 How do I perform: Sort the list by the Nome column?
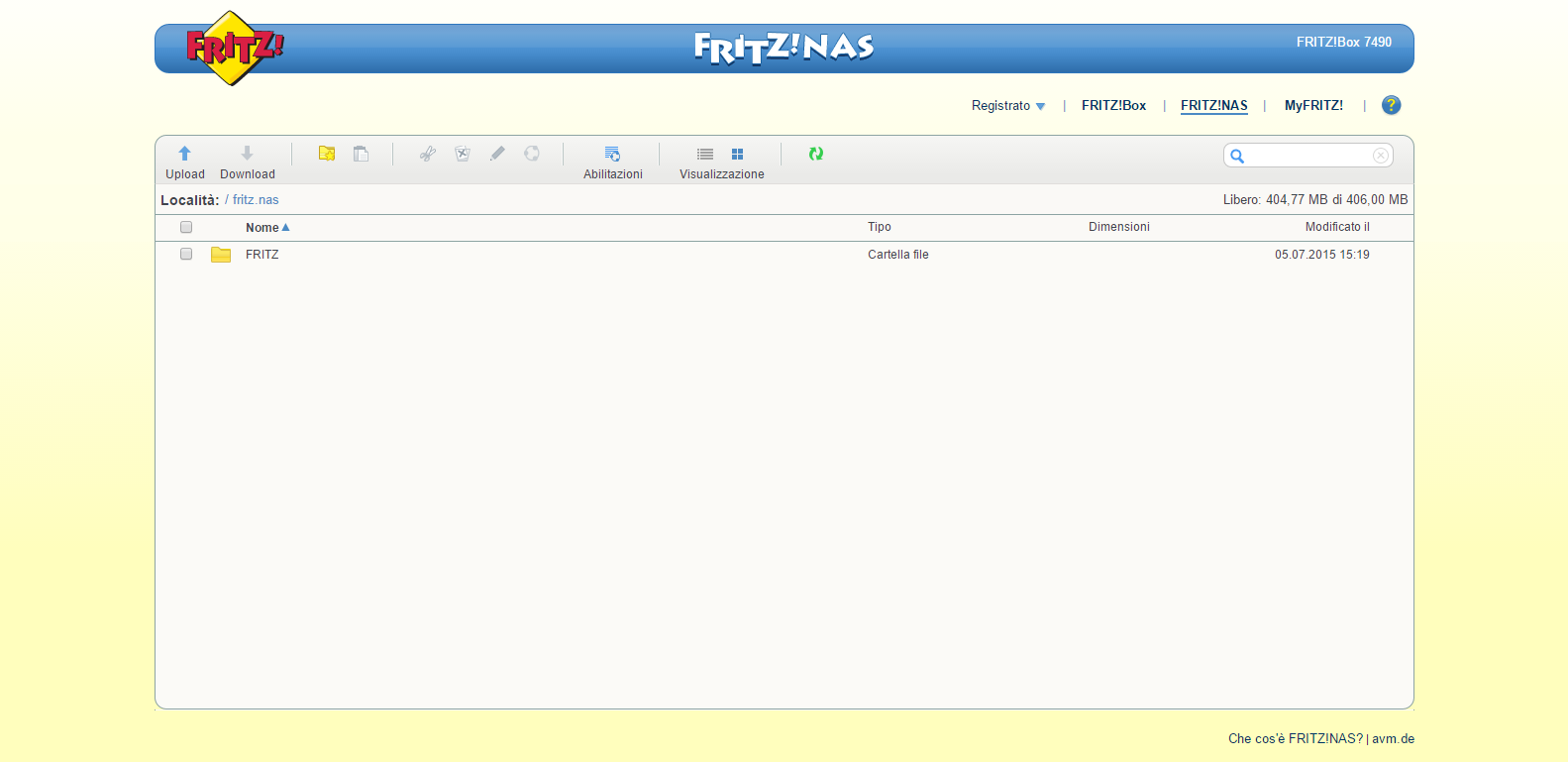[x=262, y=228]
